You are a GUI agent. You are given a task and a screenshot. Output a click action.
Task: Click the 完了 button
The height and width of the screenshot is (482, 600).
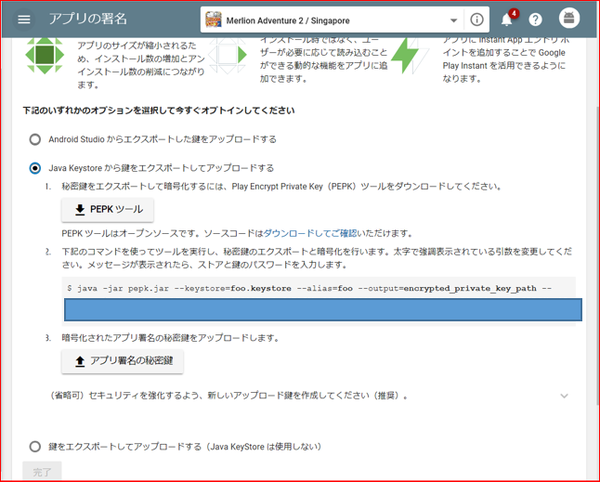[x=42, y=472]
